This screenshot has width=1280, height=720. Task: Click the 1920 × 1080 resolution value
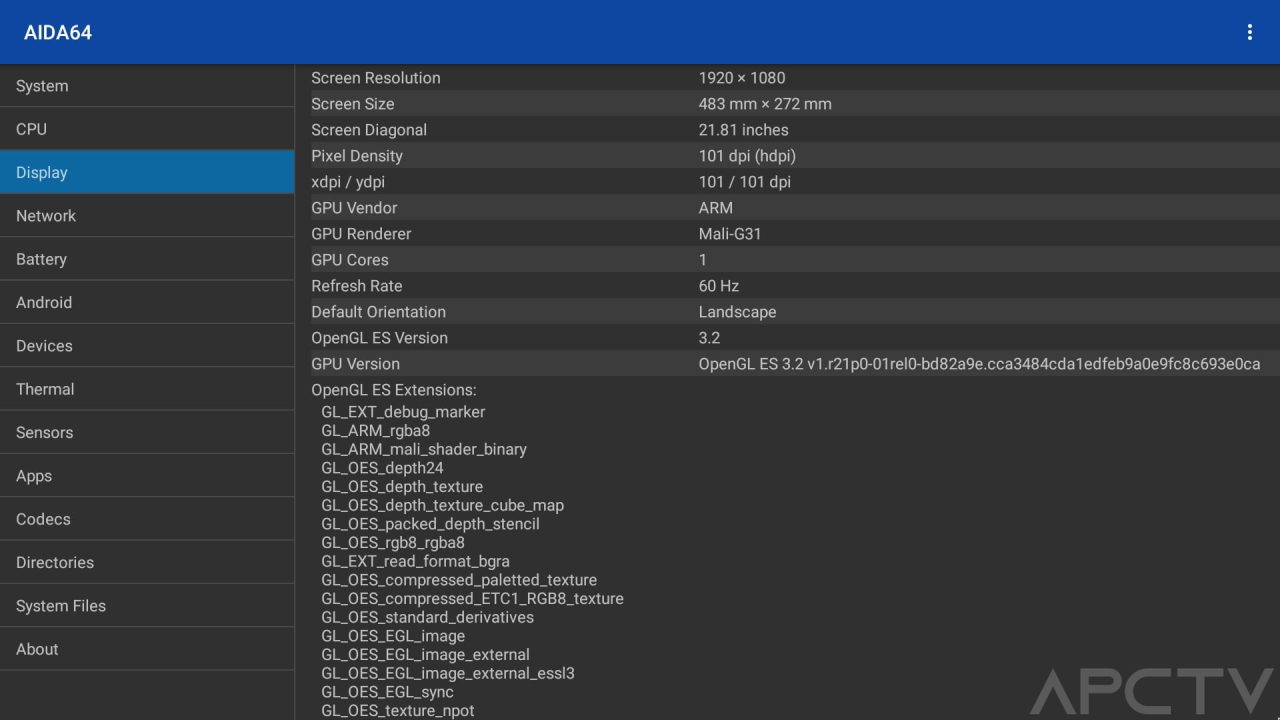742,78
